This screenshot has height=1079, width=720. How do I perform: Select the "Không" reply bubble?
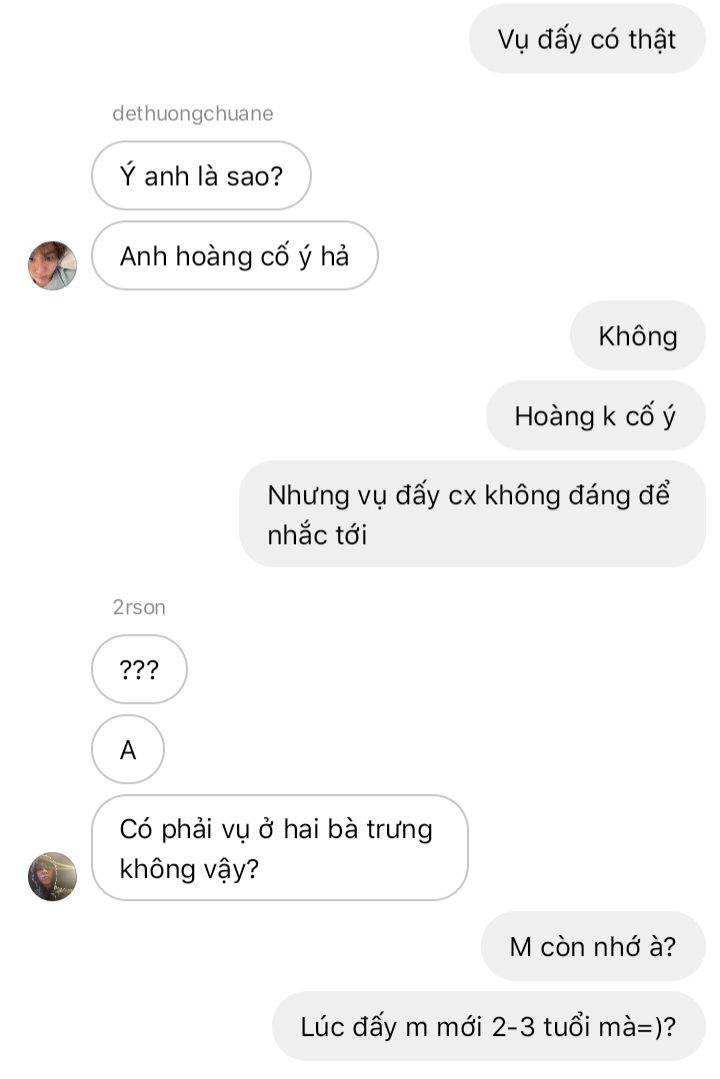637,336
